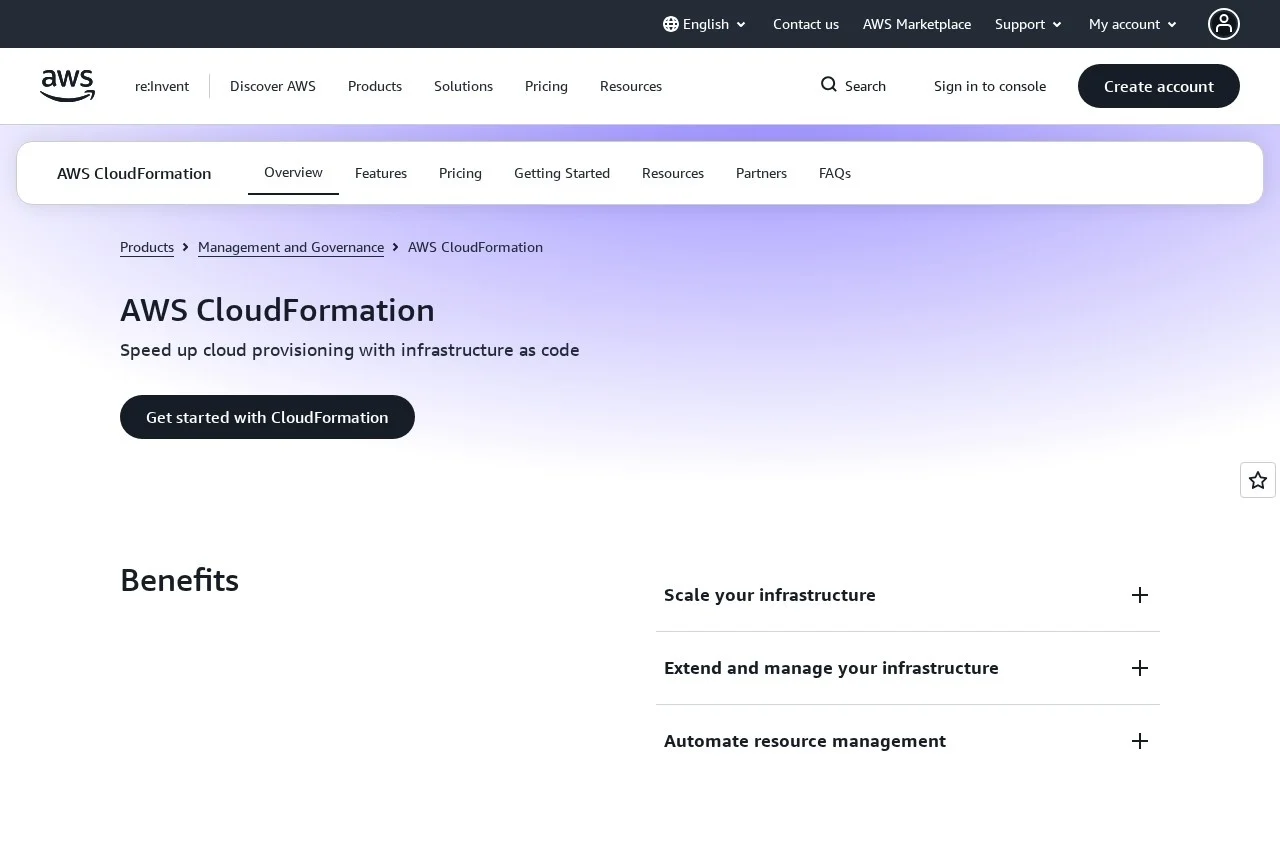Open the Pricing tab for CloudFormation
Viewport: 1280px width, 850px height.
tap(460, 173)
